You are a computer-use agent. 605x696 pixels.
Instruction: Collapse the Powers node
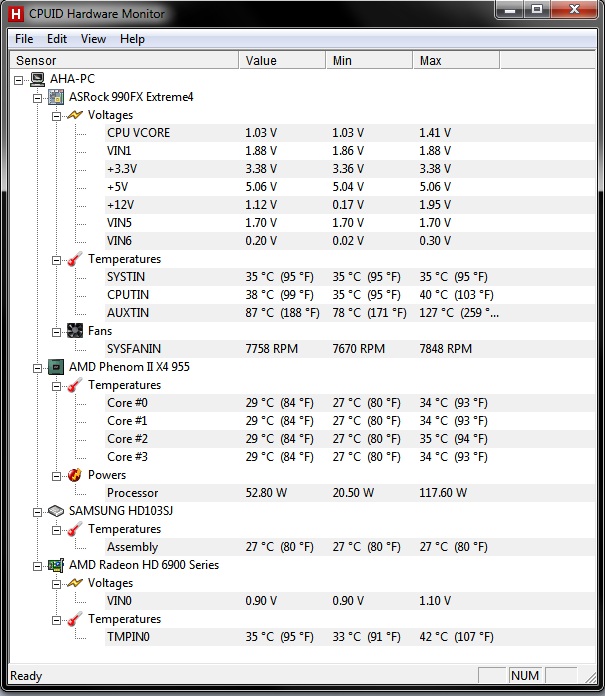pos(56,476)
